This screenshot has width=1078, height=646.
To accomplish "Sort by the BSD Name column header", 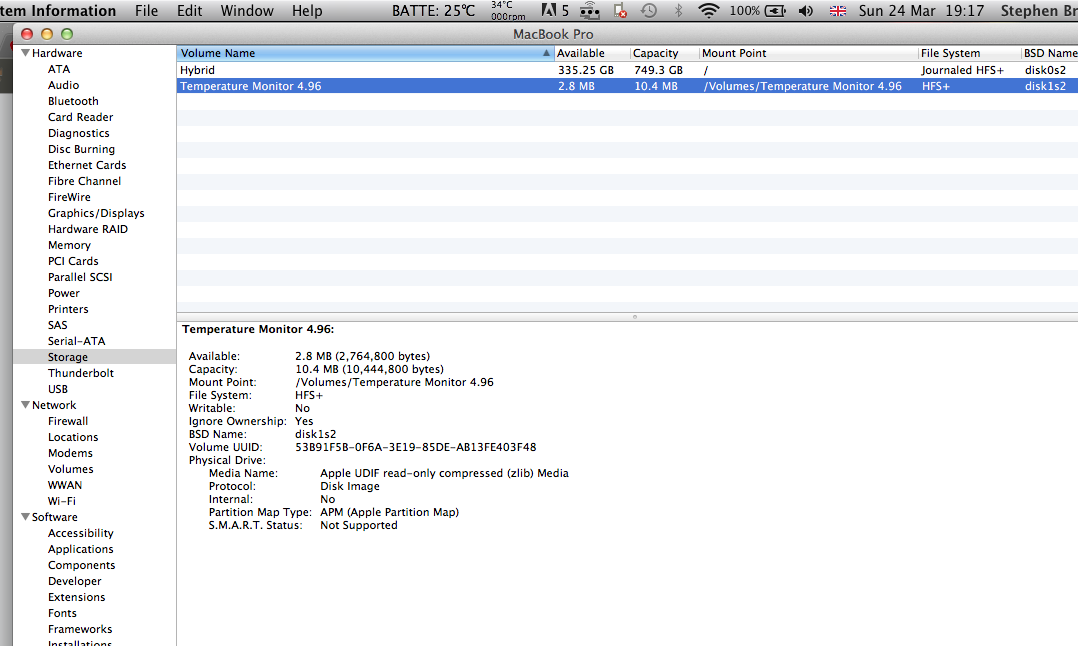I will point(1050,53).
